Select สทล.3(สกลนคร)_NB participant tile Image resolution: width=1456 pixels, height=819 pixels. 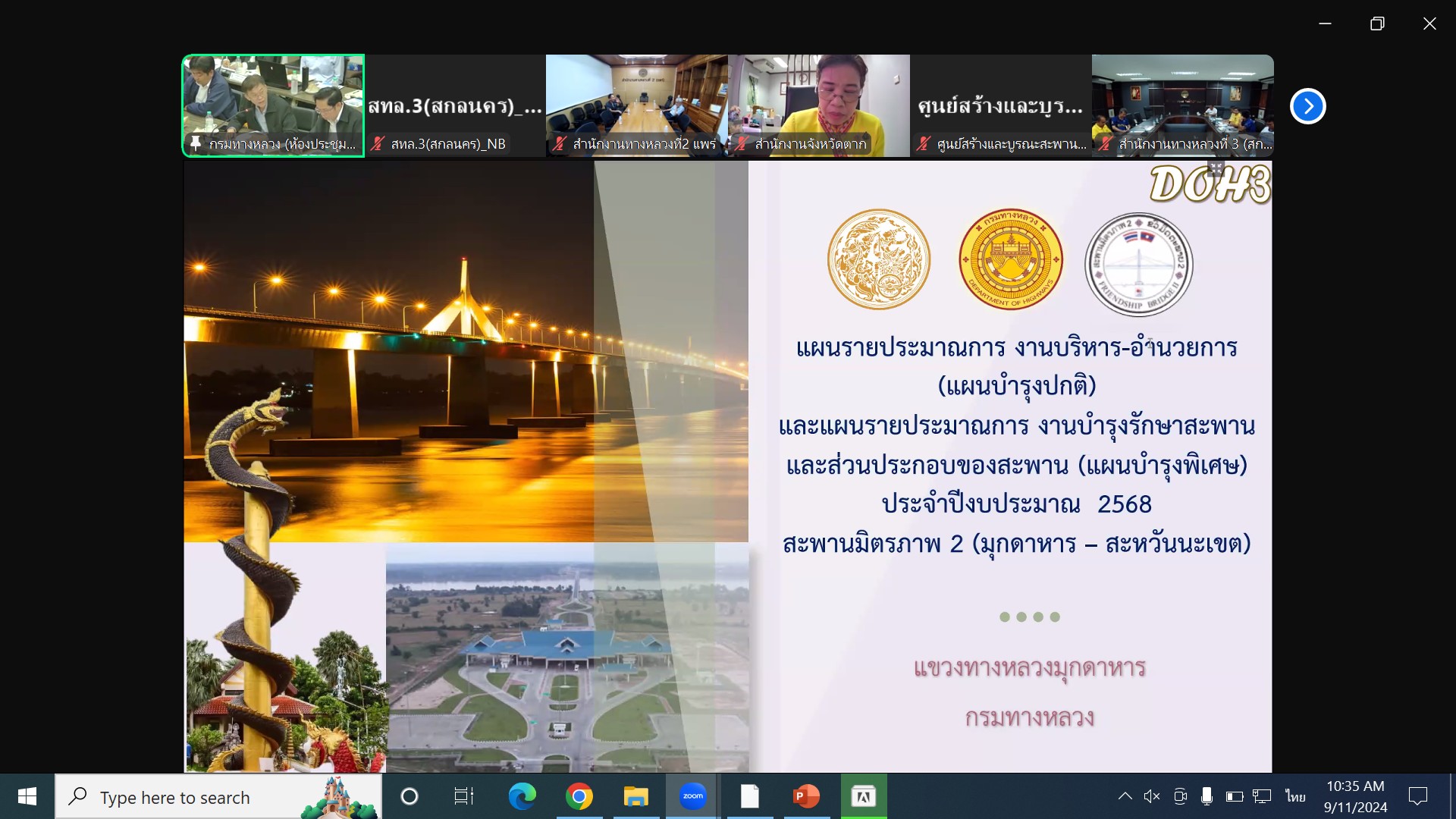tap(455, 105)
